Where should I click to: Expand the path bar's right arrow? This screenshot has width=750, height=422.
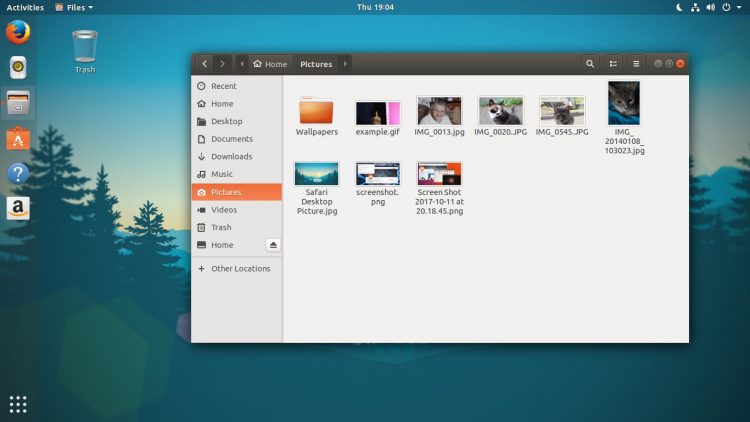click(345, 64)
